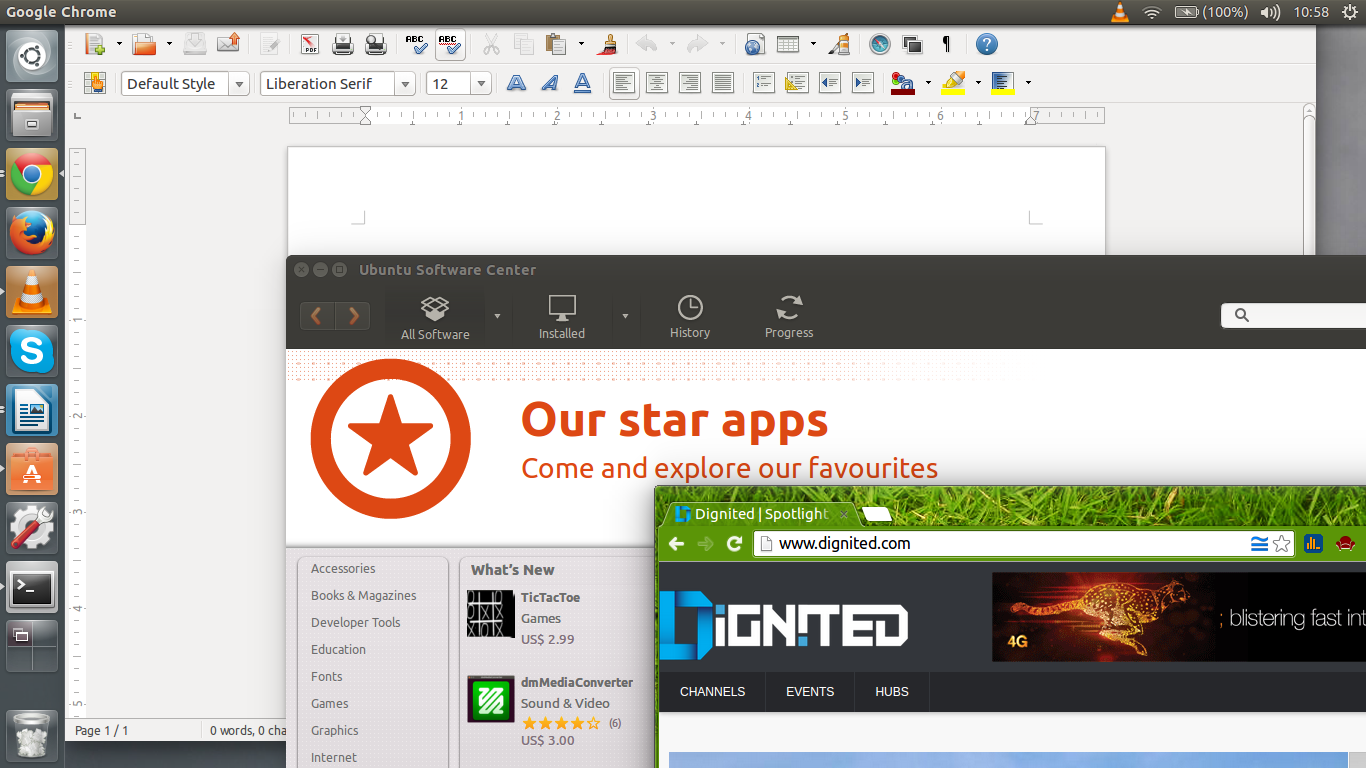Toggle Italic formatting in Writer

[549, 83]
